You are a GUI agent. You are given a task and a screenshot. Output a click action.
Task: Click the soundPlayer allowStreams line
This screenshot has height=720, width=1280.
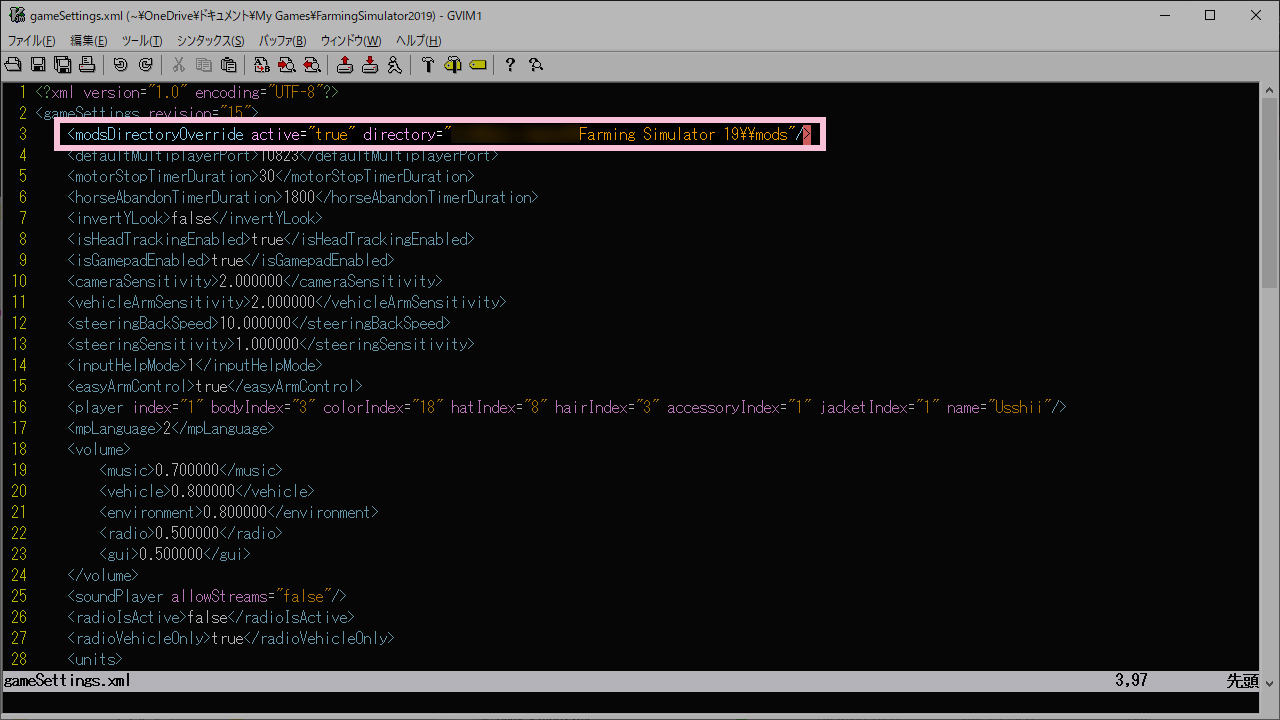(x=207, y=596)
